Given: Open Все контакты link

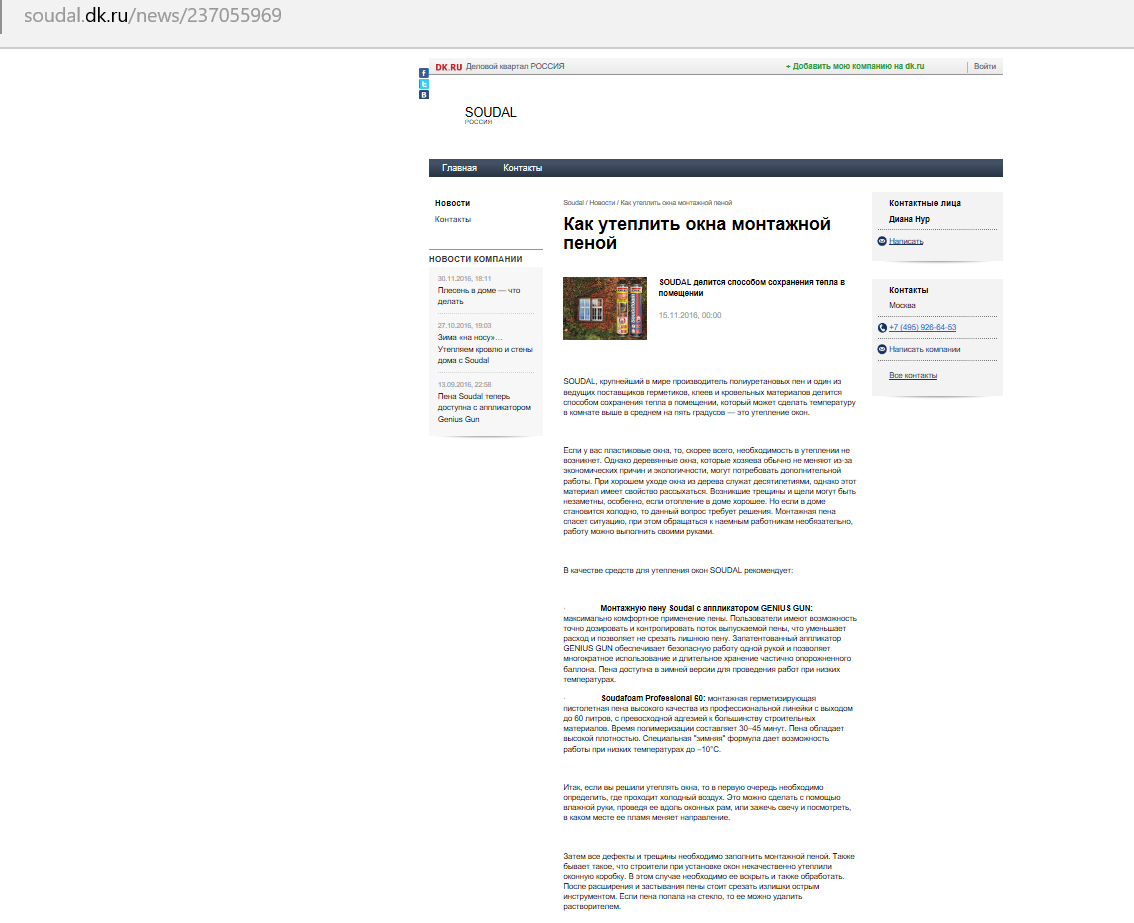Looking at the screenshot, I should pyautogui.click(x=913, y=375).
